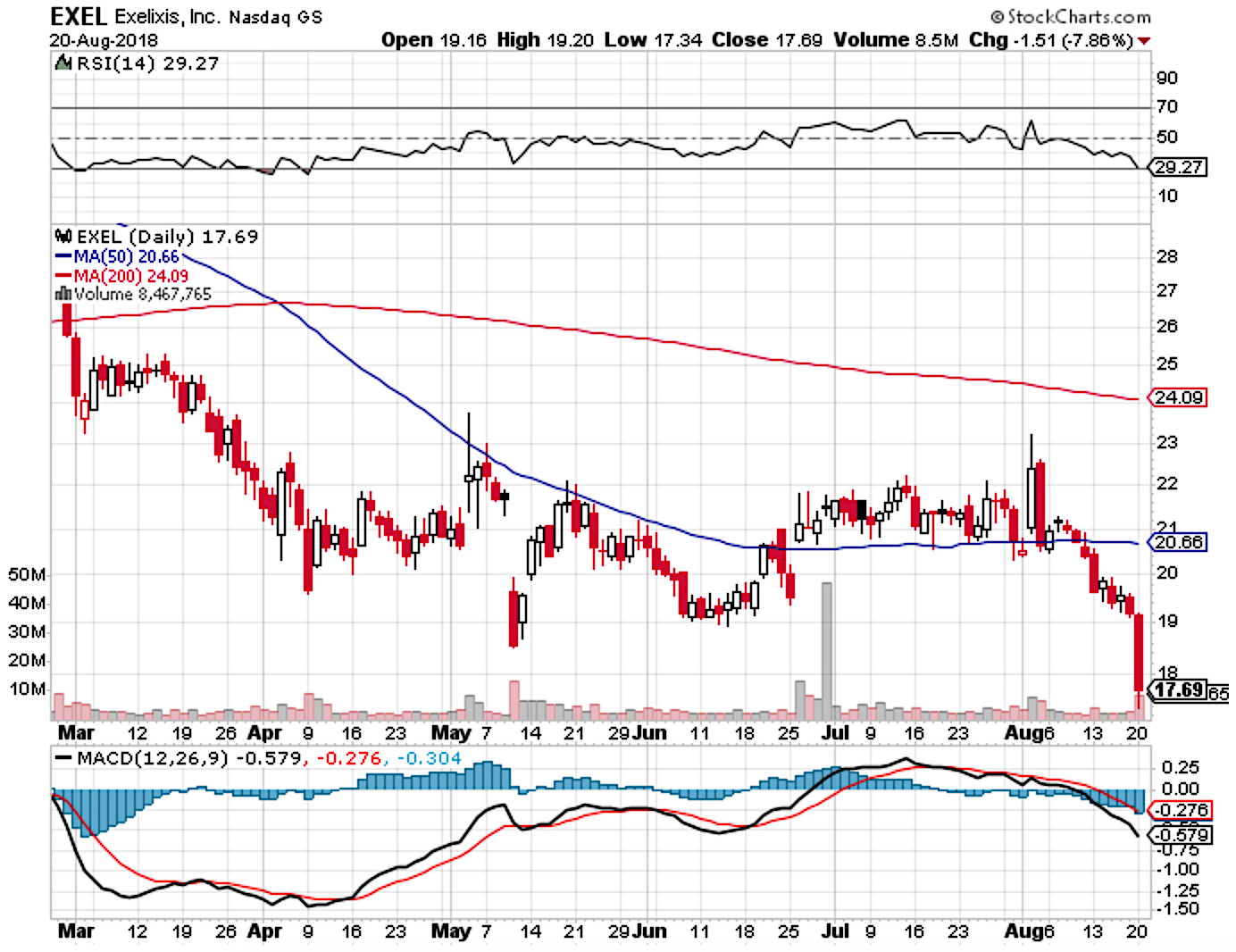Click the black MACD legend line swatch
This screenshot has width=1236, height=952.
click(63, 758)
